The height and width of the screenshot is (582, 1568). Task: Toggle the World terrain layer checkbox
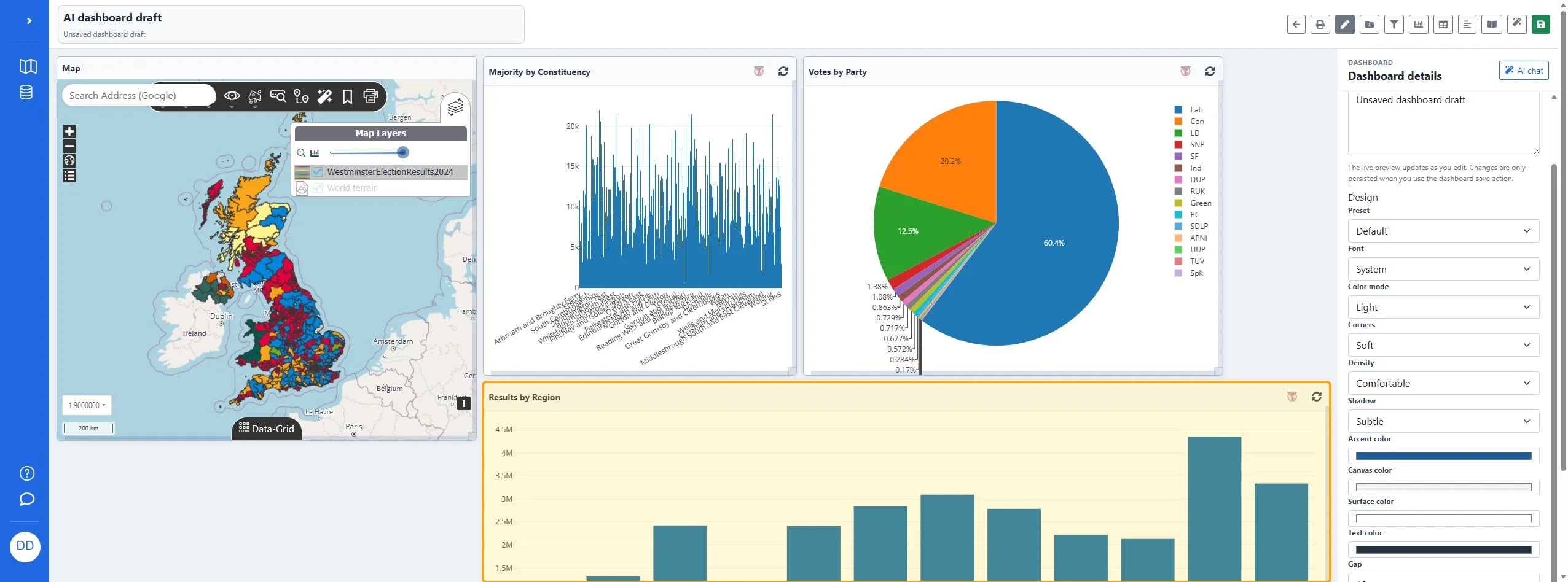coord(318,188)
